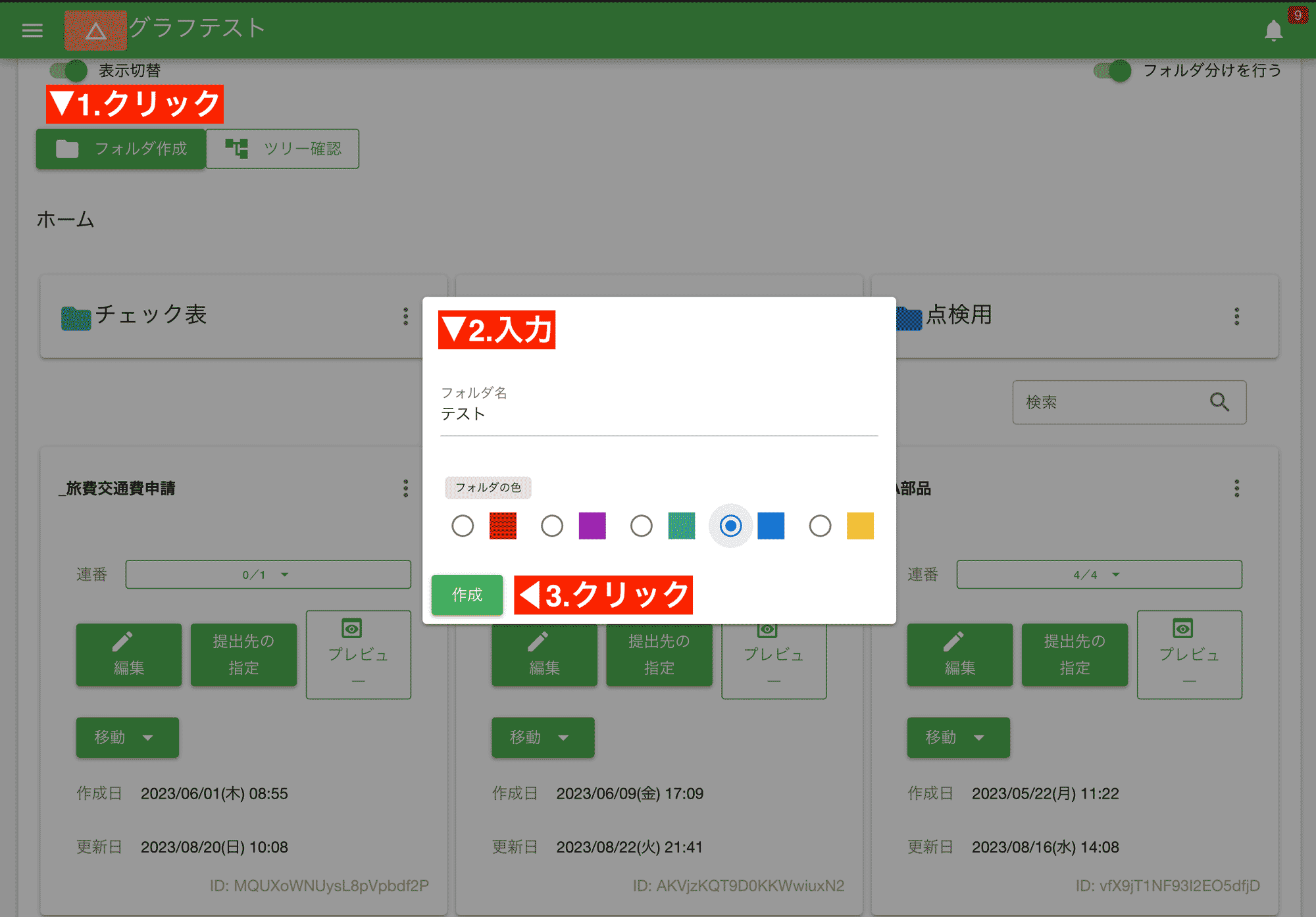
Task: Open the three-dot menu on チェック表 folder
Action: (x=405, y=316)
